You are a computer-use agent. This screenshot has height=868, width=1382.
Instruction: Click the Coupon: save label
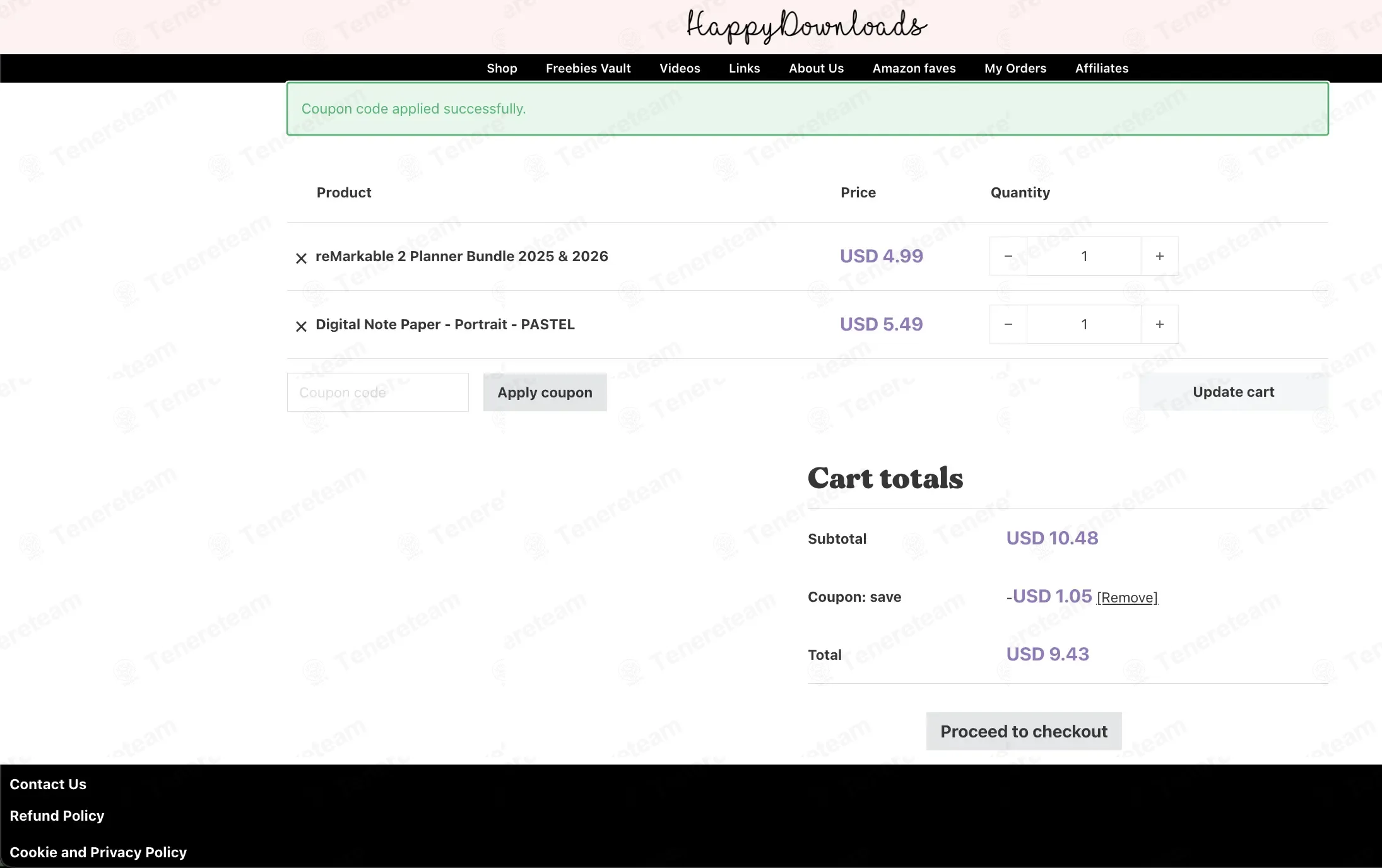pyautogui.click(x=854, y=597)
